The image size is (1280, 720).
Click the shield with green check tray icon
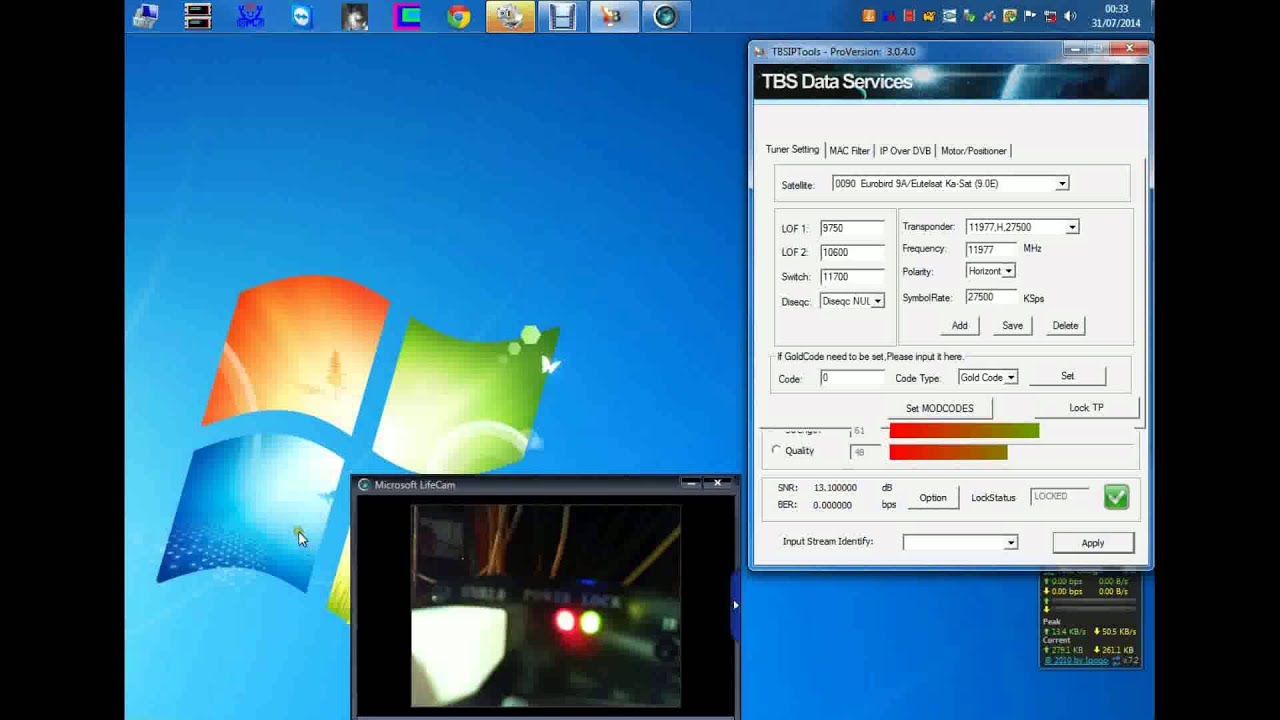[1010, 16]
